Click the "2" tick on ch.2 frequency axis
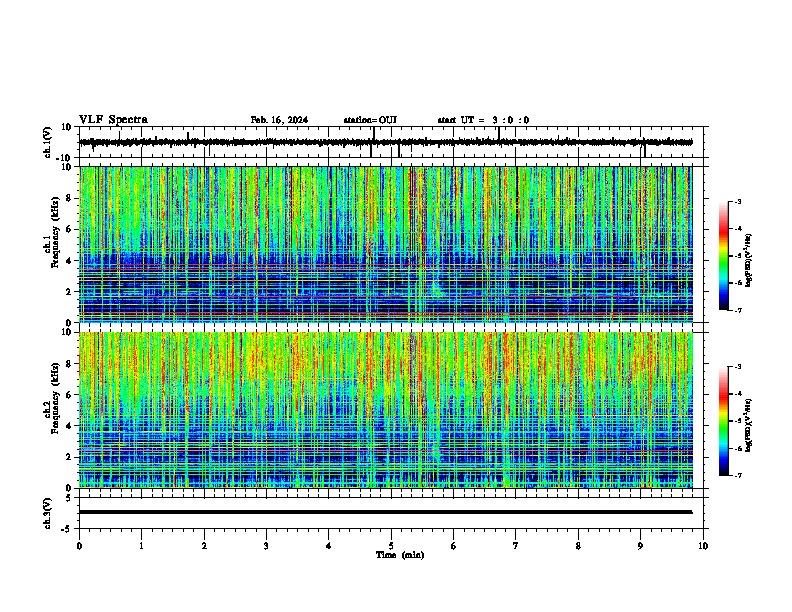Screen dimensions: 792x612 [x=69, y=457]
